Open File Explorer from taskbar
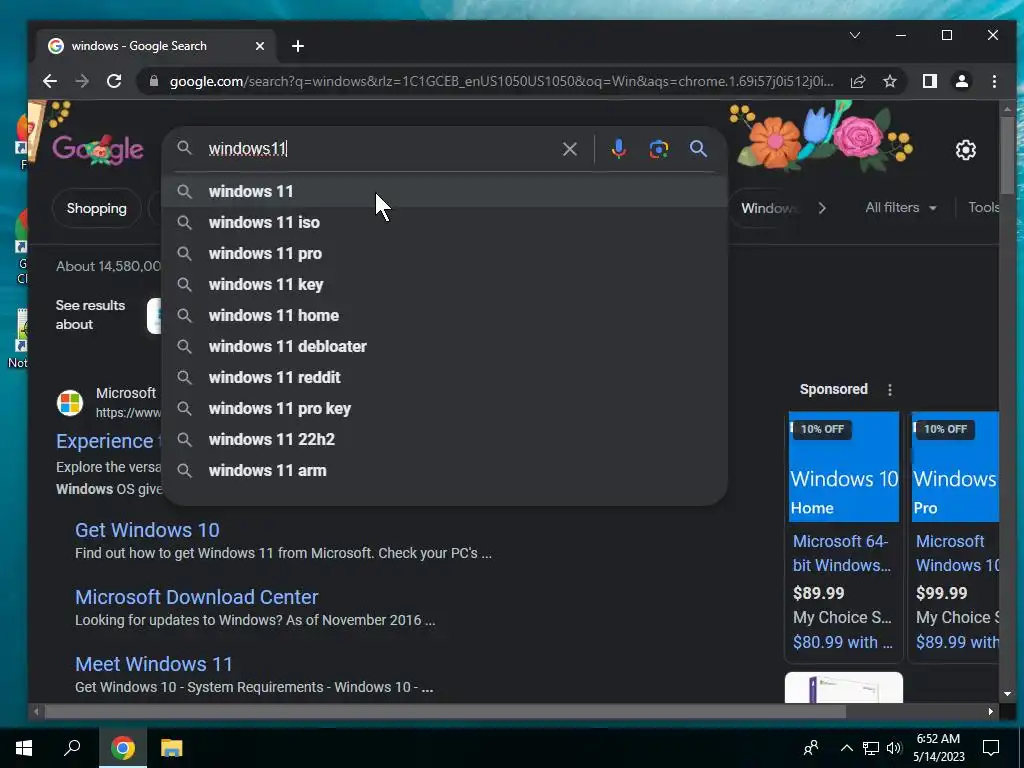 tap(172, 748)
